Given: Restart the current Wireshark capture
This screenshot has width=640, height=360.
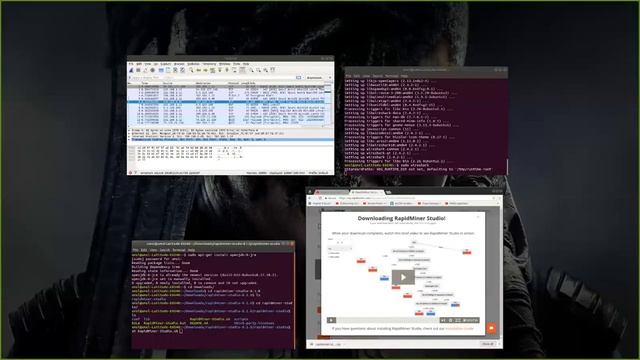Looking at the screenshot, I should pos(145,70).
